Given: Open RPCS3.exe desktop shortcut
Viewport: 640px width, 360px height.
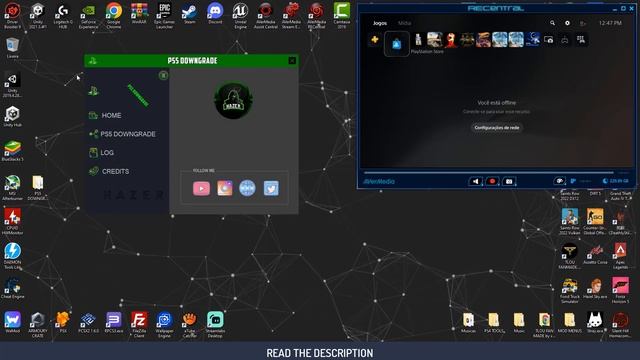Looking at the screenshot, I should 114,322.
